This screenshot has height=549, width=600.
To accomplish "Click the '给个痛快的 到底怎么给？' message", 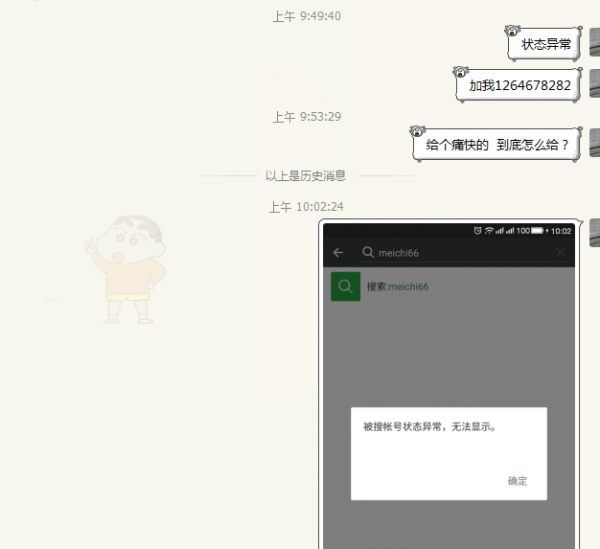I will click(x=497, y=145).
